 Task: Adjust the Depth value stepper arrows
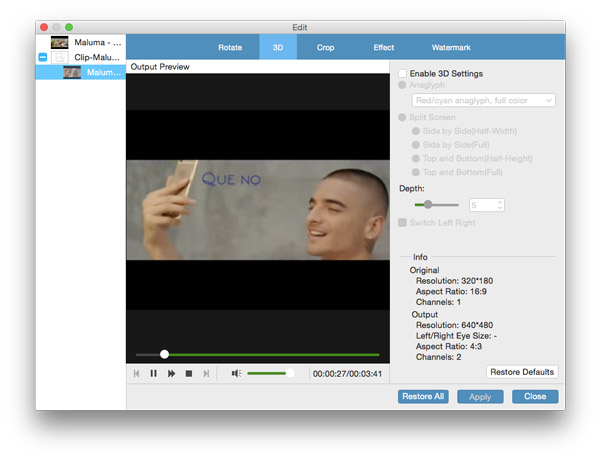500,205
